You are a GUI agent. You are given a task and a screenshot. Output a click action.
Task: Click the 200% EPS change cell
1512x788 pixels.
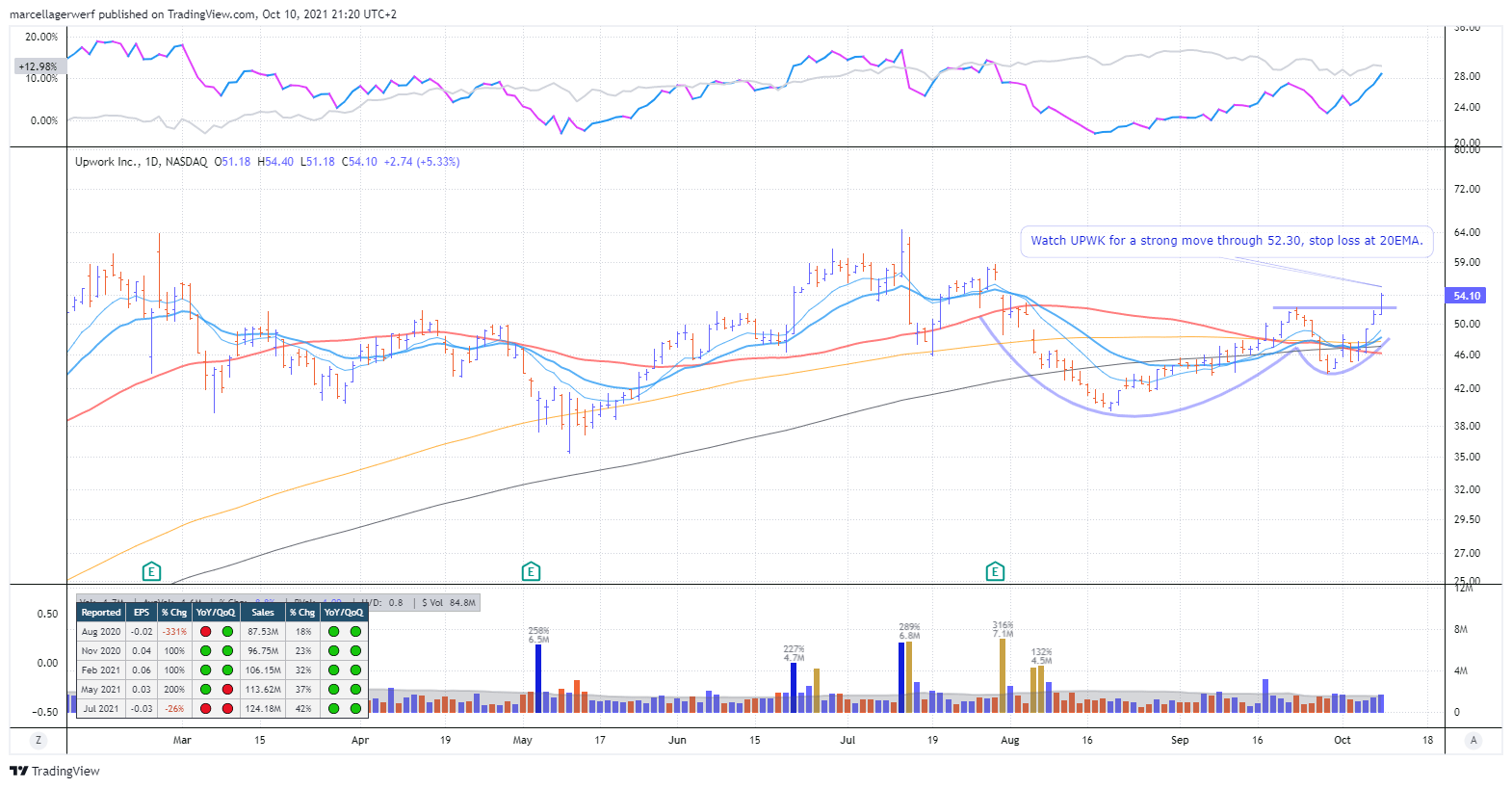click(x=174, y=690)
